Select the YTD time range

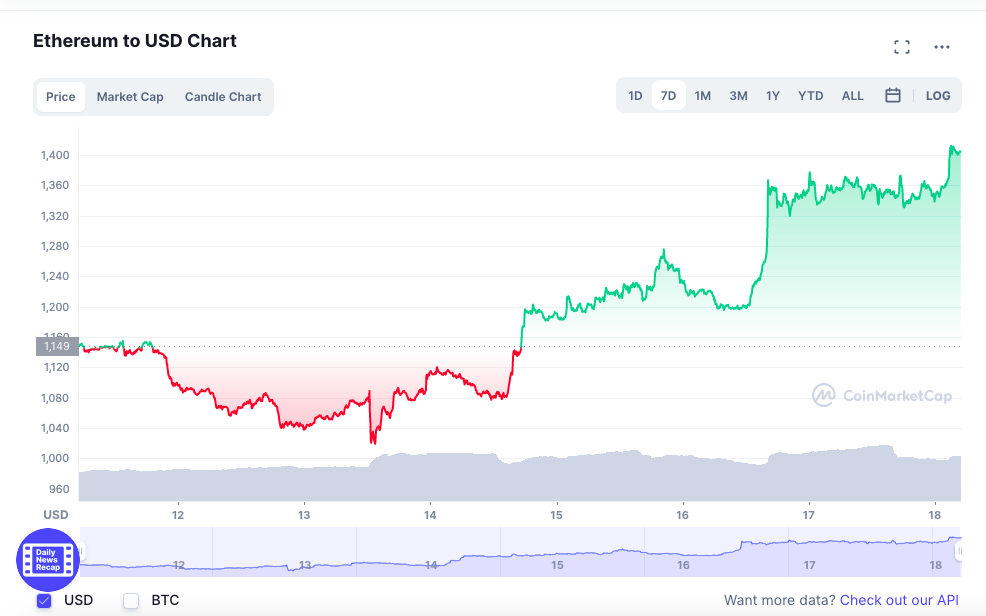point(810,96)
